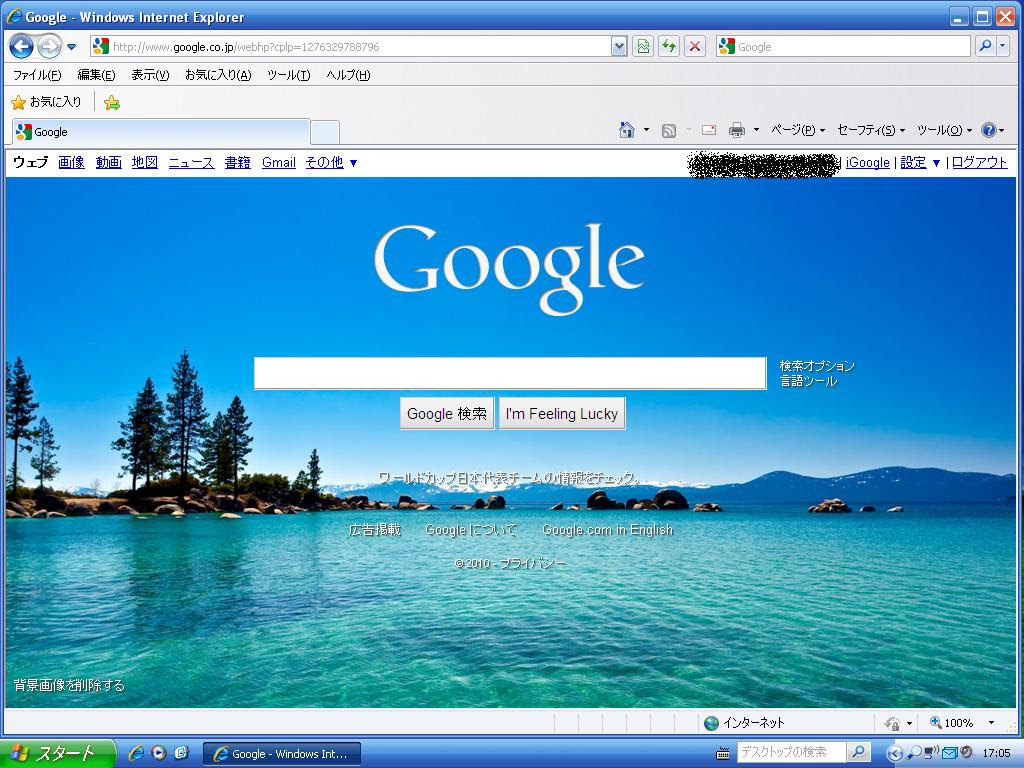The width and height of the screenshot is (1024, 768).
Task: Click 背景画像を削除する remove background link
Action: coord(69,685)
